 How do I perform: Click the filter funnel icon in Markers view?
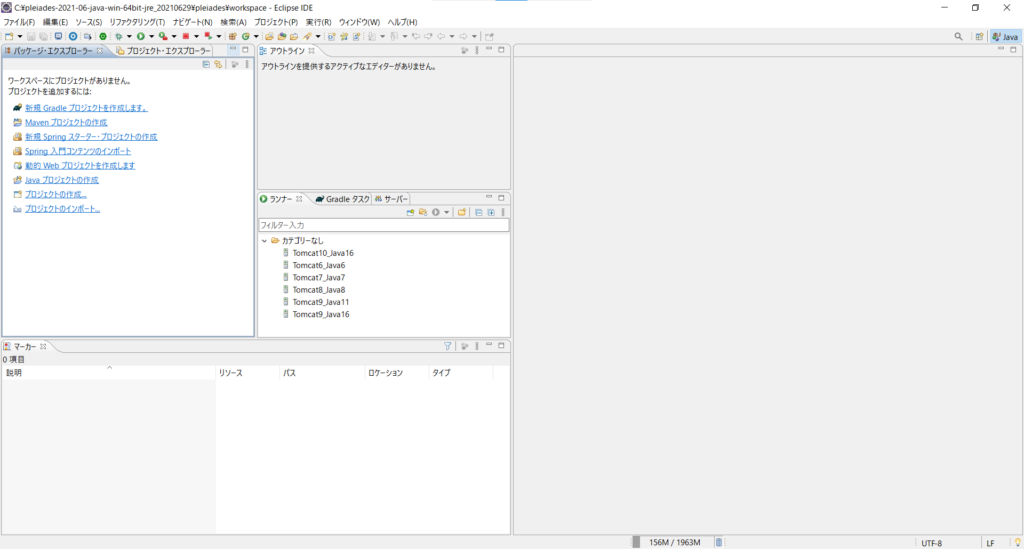pos(448,346)
